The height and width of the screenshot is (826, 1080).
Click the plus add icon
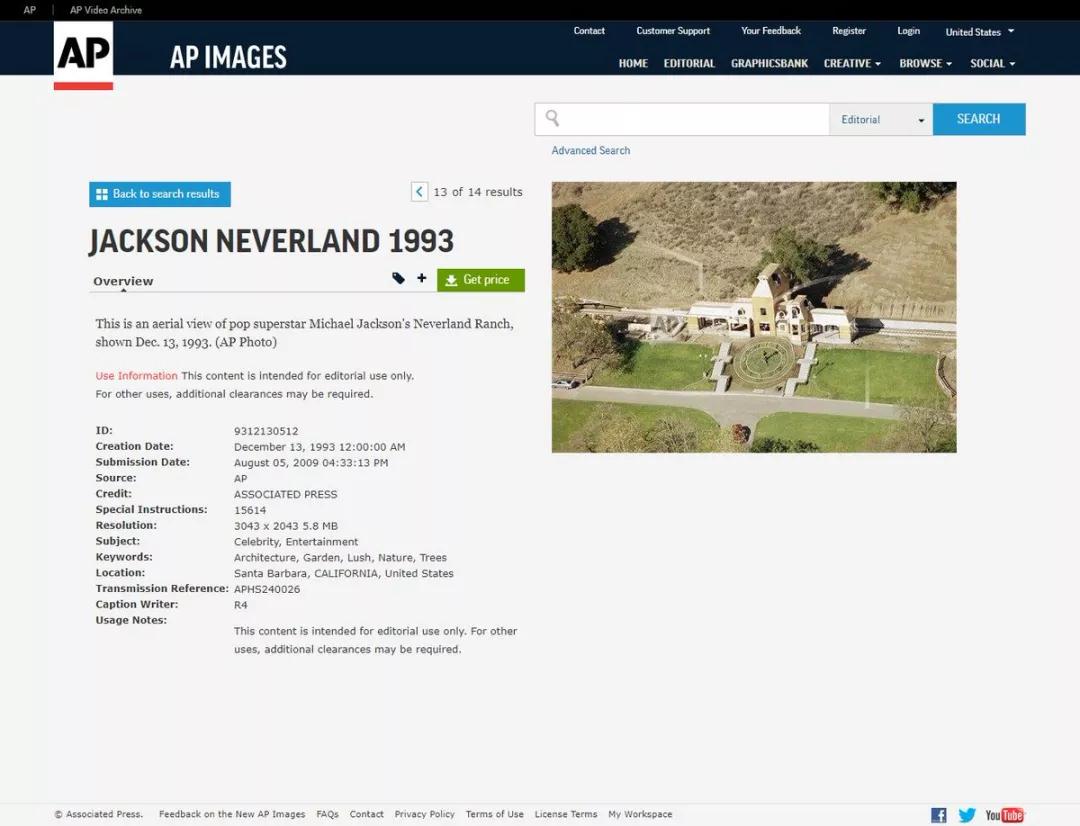tap(422, 278)
